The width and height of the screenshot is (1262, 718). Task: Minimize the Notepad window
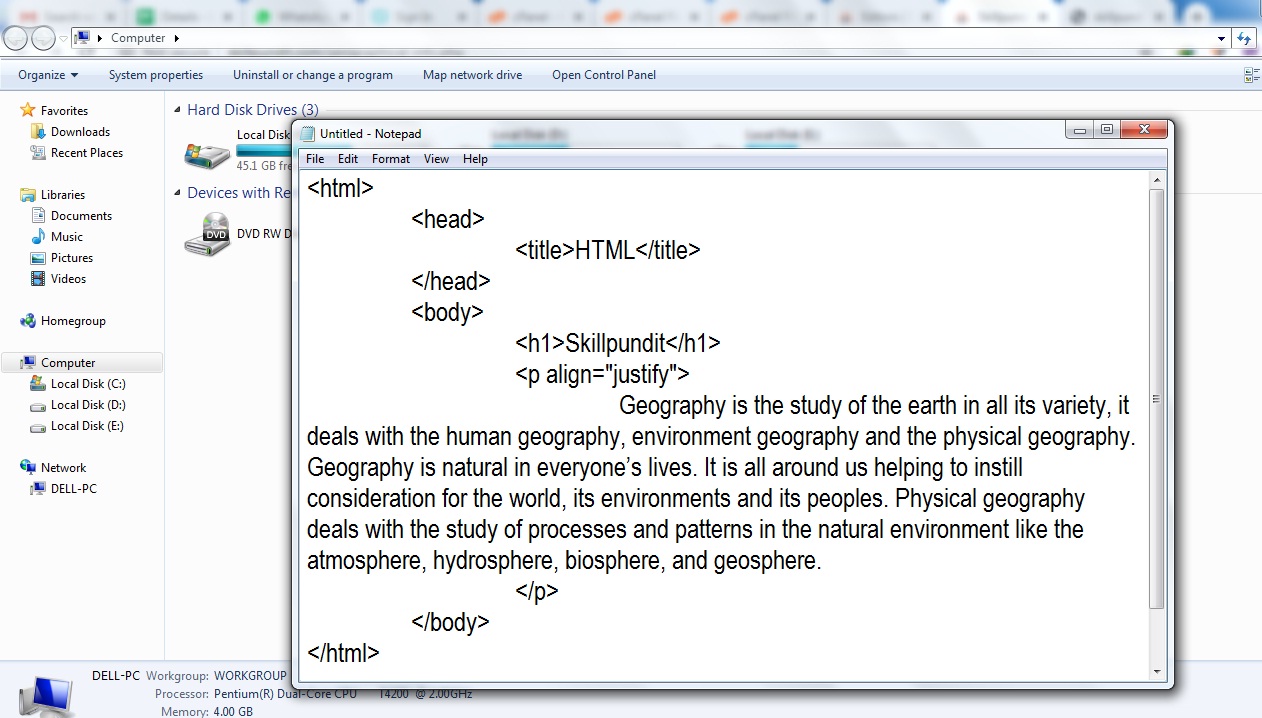click(x=1079, y=130)
